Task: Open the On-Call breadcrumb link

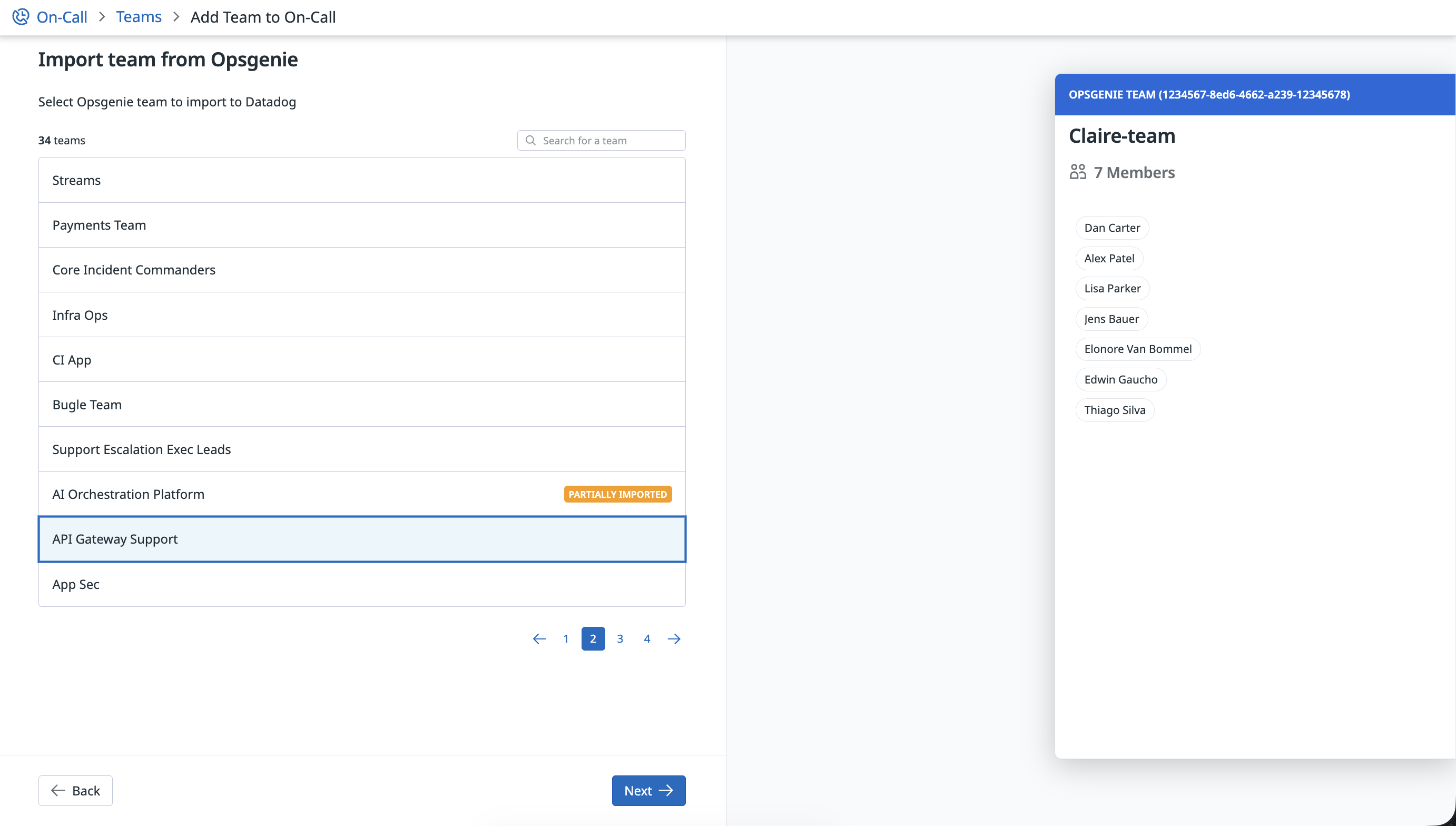Action: 62,16
